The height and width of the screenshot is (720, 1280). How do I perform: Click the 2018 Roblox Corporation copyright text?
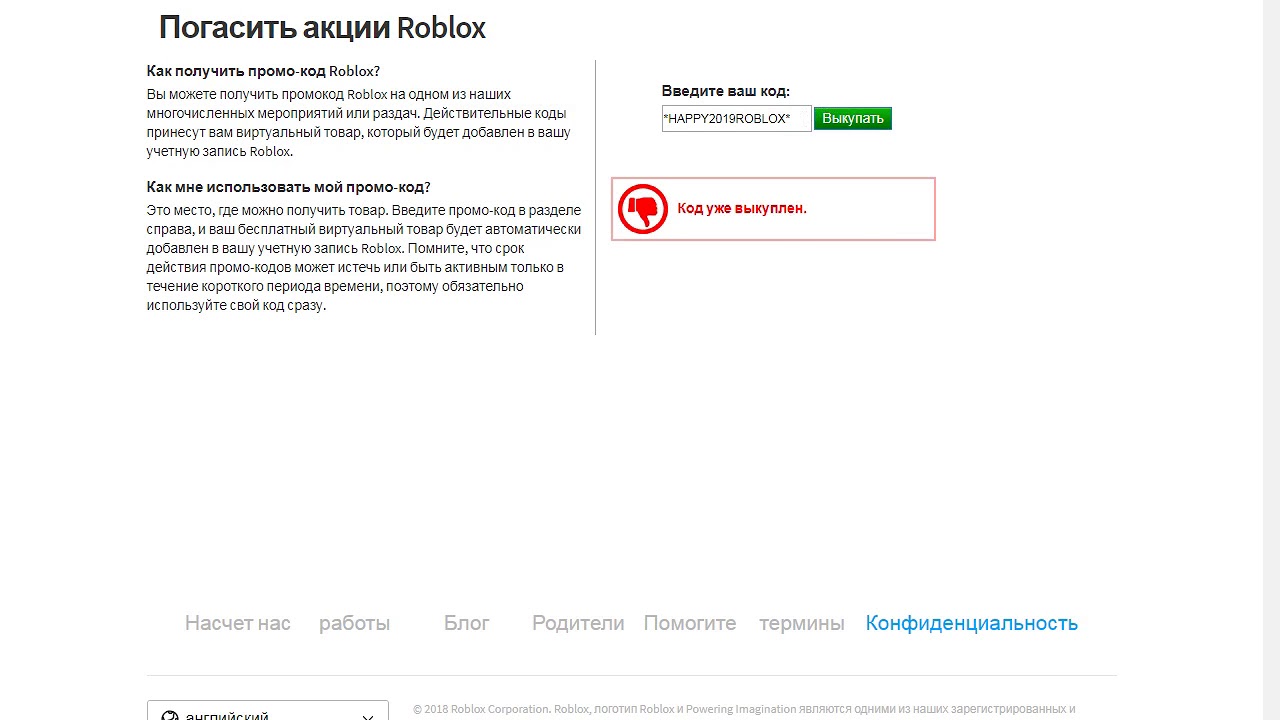(x=744, y=709)
